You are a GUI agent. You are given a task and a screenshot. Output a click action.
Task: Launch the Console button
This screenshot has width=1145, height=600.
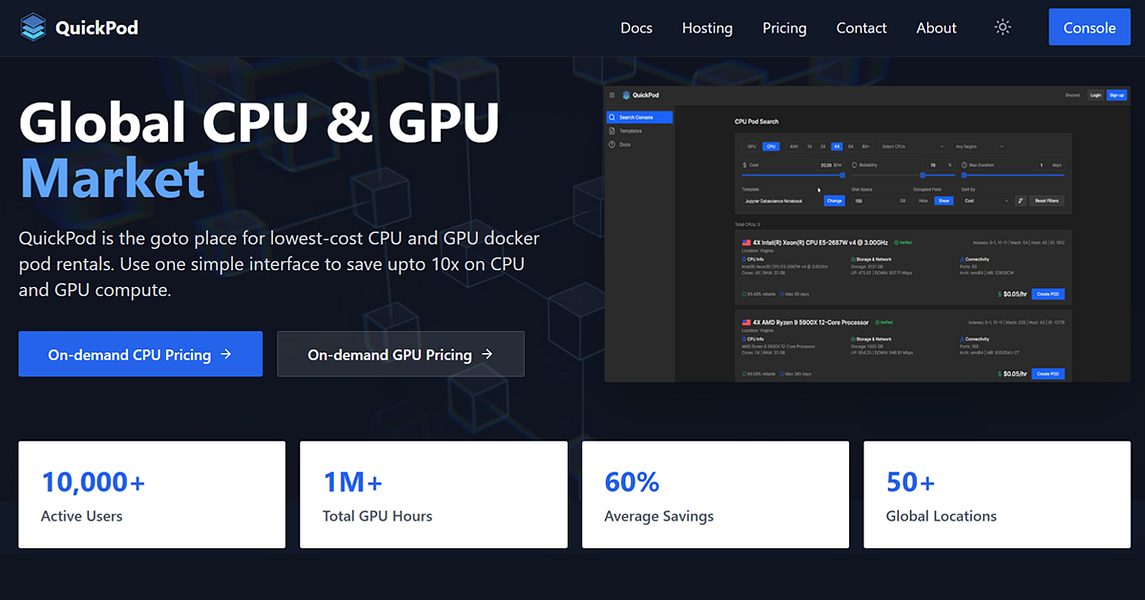[x=1090, y=27]
